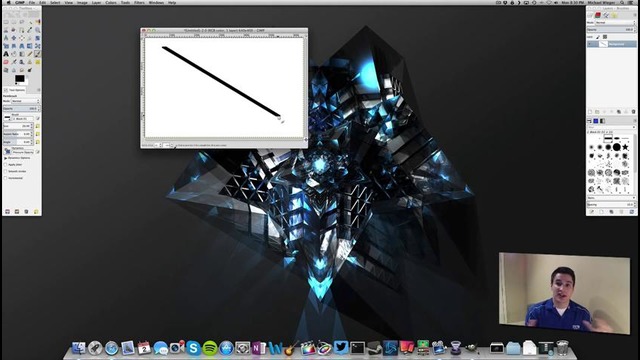Select the Crop tool
This screenshot has width=640, height=360.
30,38
